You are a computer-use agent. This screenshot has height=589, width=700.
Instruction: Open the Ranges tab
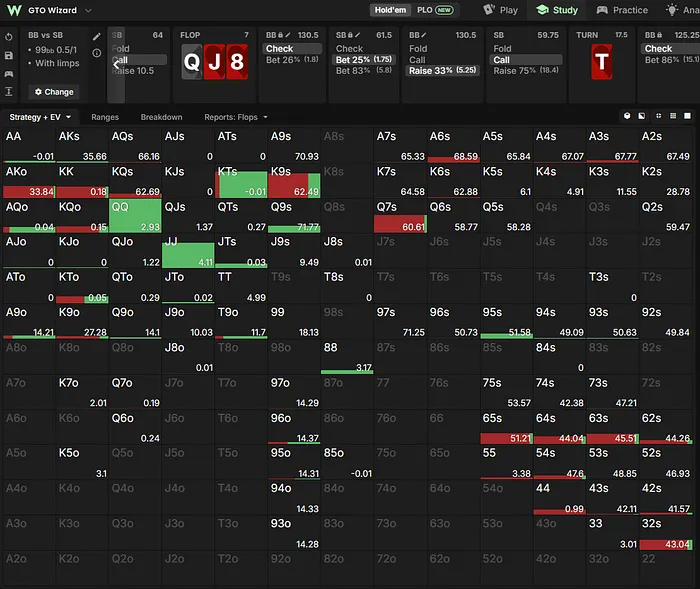point(105,117)
